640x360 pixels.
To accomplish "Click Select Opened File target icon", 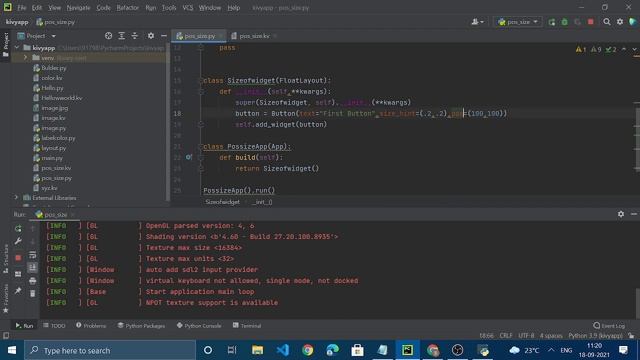I will pos(109,36).
